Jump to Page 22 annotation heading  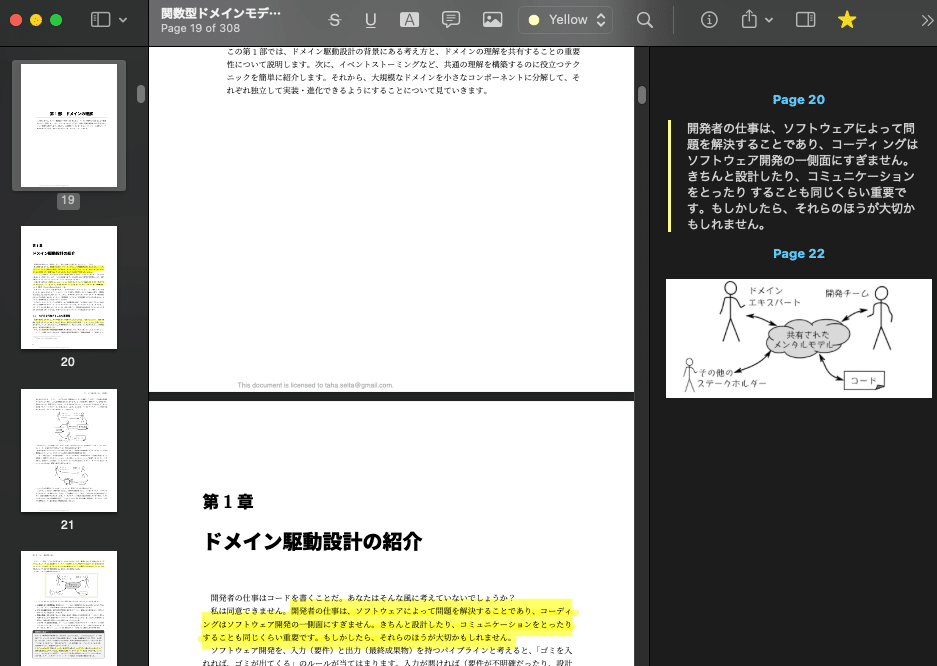coord(798,254)
